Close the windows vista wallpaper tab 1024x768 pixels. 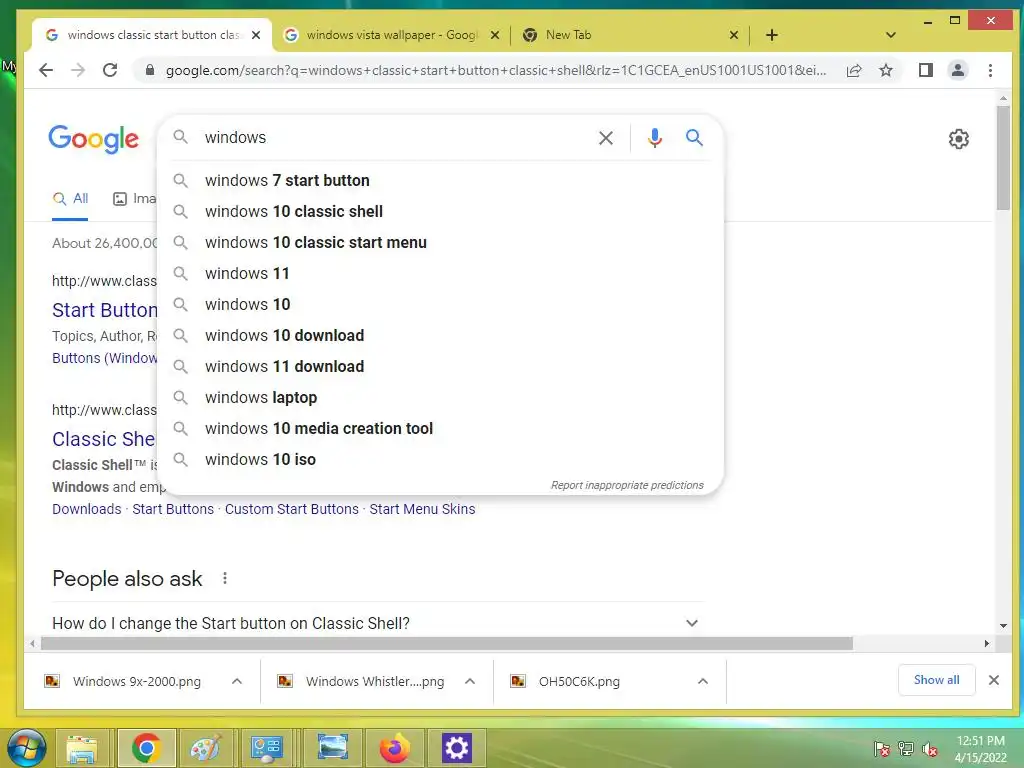[494, 35]
